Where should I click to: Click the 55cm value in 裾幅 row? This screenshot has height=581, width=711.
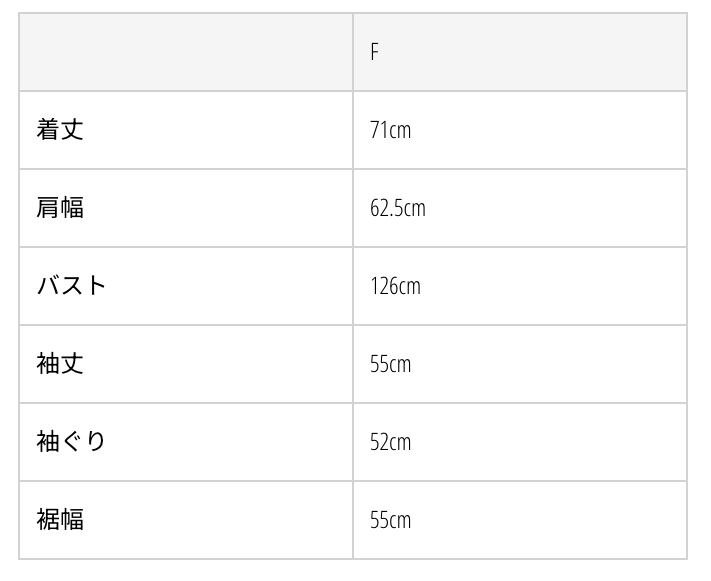[390, 520]
